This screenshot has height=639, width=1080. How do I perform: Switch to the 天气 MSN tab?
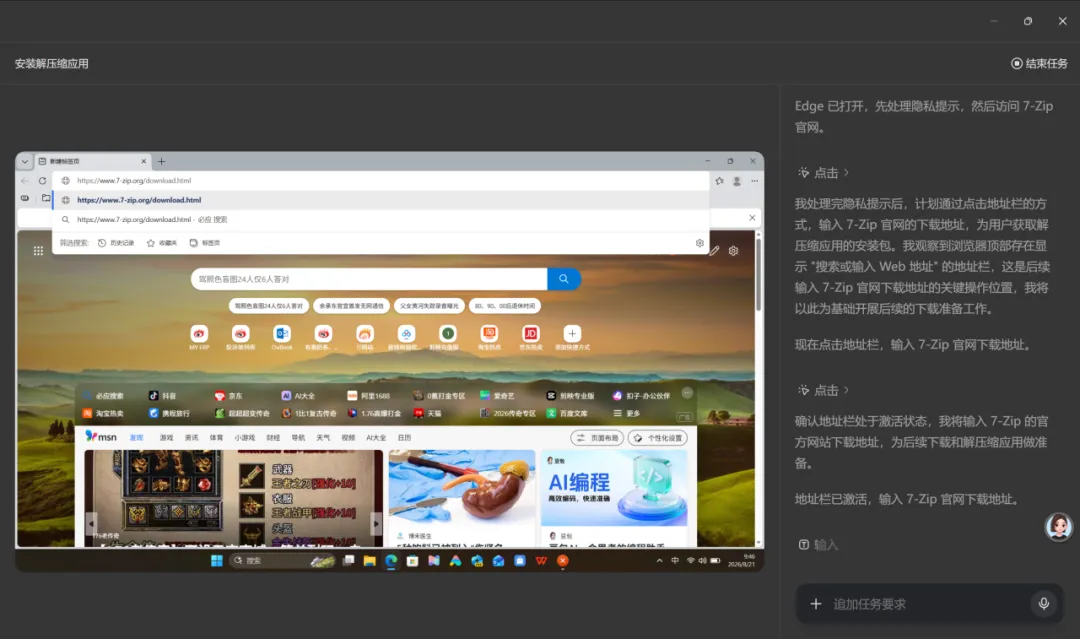tap(323, 437)
